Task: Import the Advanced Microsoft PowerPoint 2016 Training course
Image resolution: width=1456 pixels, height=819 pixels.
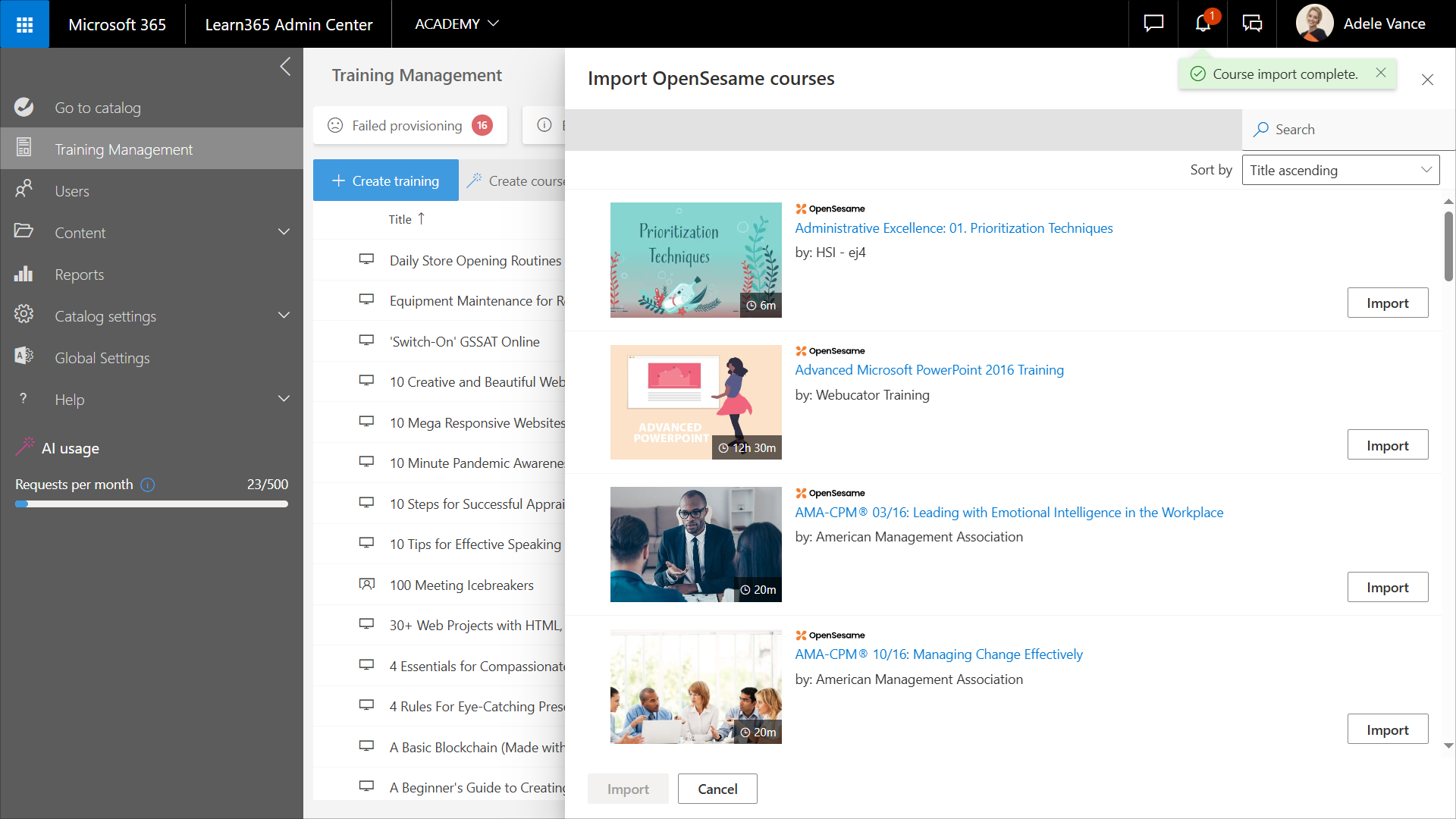Action: (1387, 445)
